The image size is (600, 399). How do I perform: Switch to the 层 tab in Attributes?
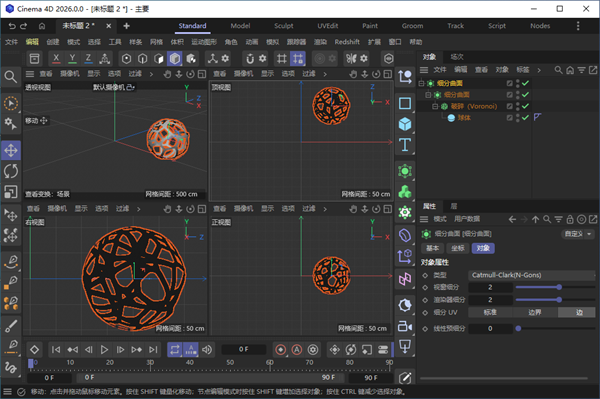tap(453, 206)
